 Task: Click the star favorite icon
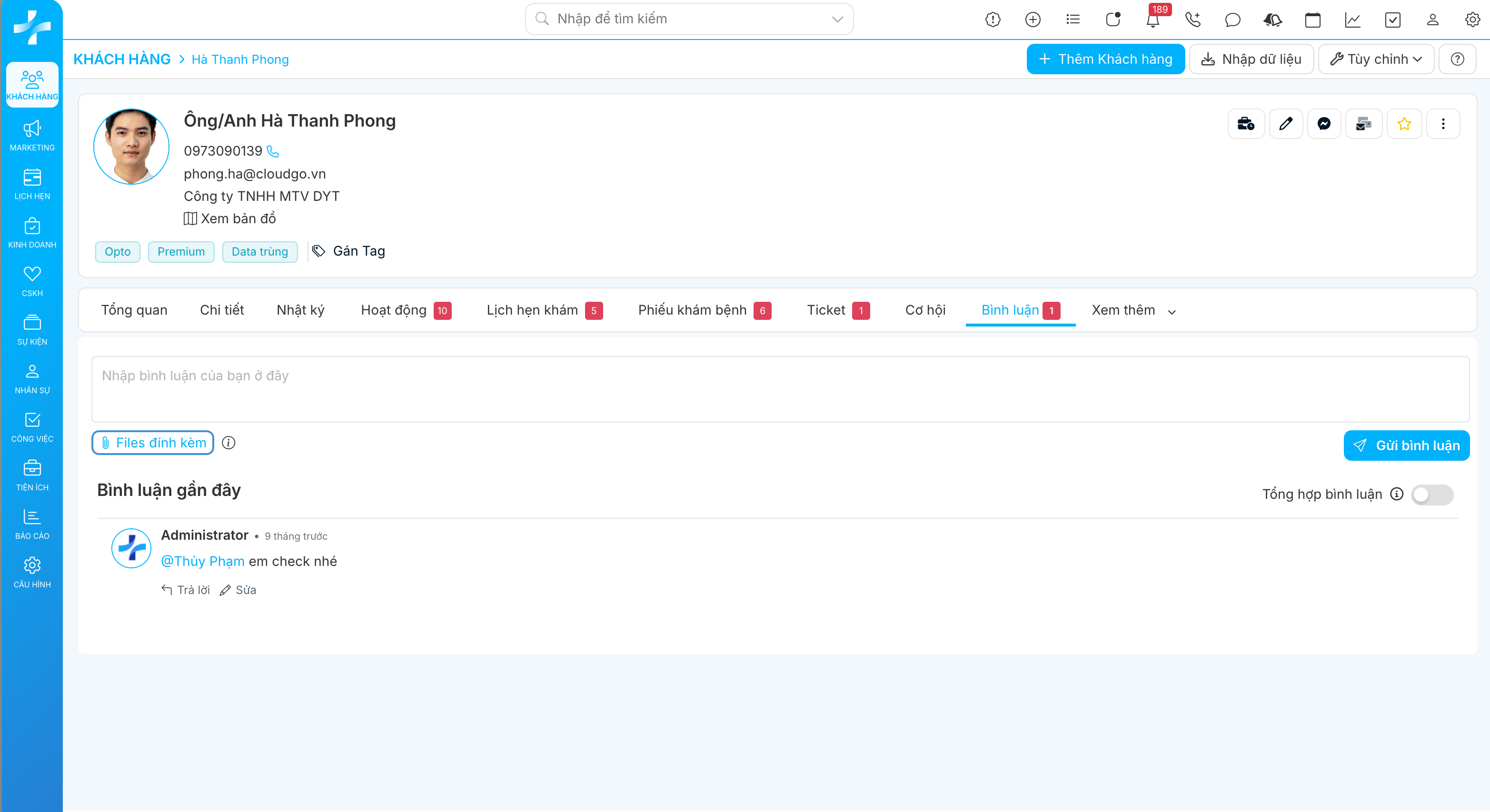1404,124
